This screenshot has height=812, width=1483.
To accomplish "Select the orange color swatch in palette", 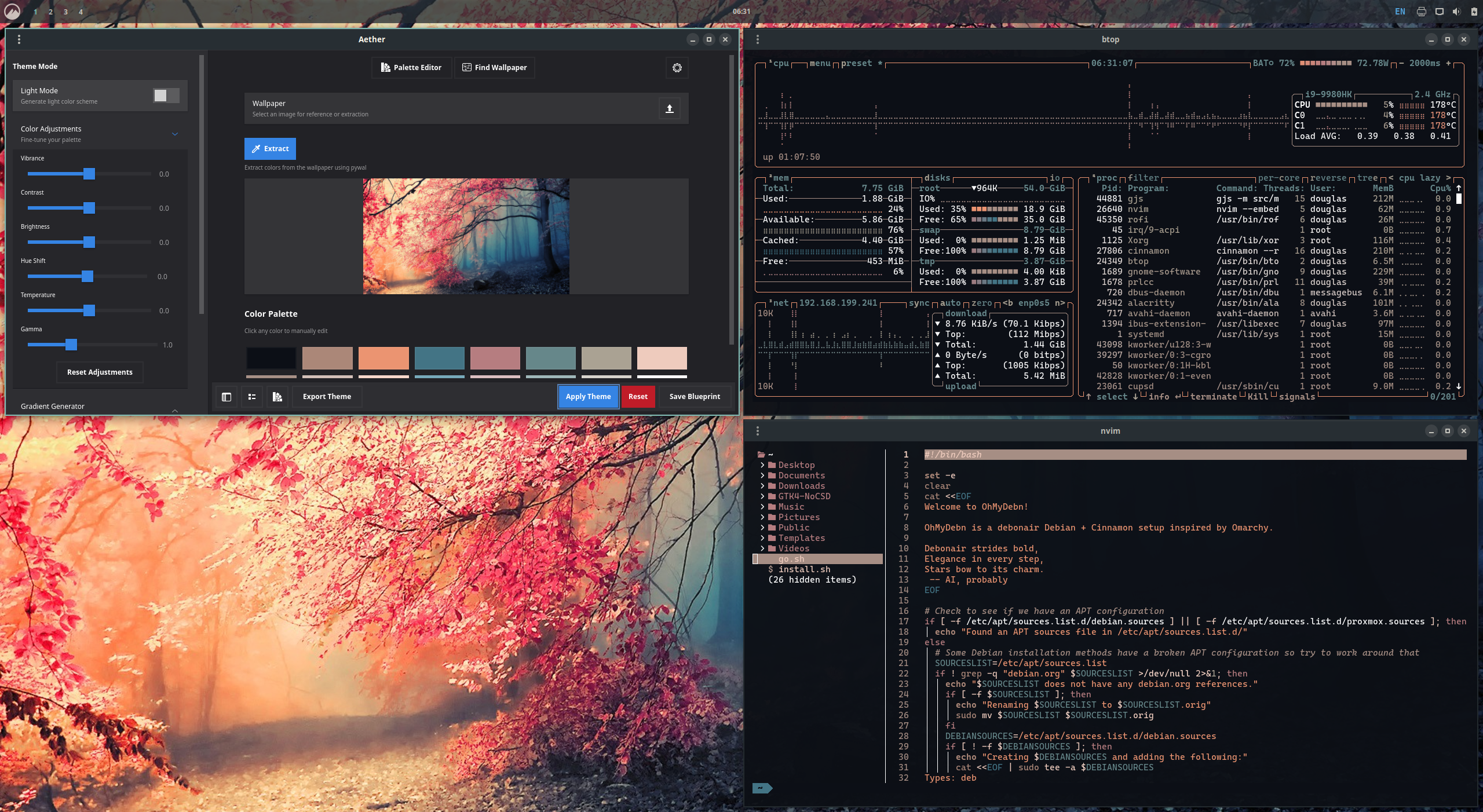I will pyautogui.click(x=383, y=358).
